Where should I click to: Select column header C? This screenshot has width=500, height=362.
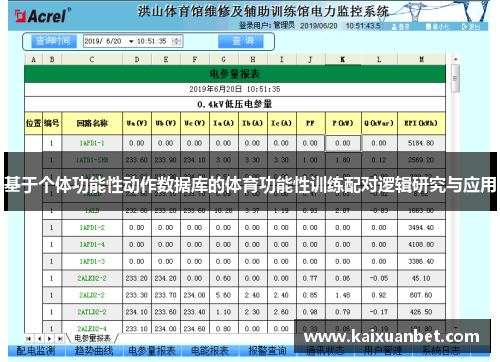[x=92, y=60]
